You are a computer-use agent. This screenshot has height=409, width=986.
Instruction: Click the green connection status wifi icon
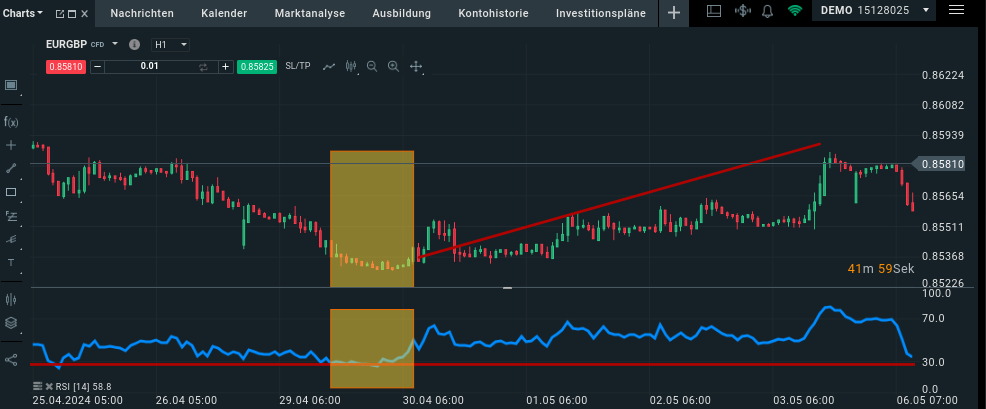point(795,11)
